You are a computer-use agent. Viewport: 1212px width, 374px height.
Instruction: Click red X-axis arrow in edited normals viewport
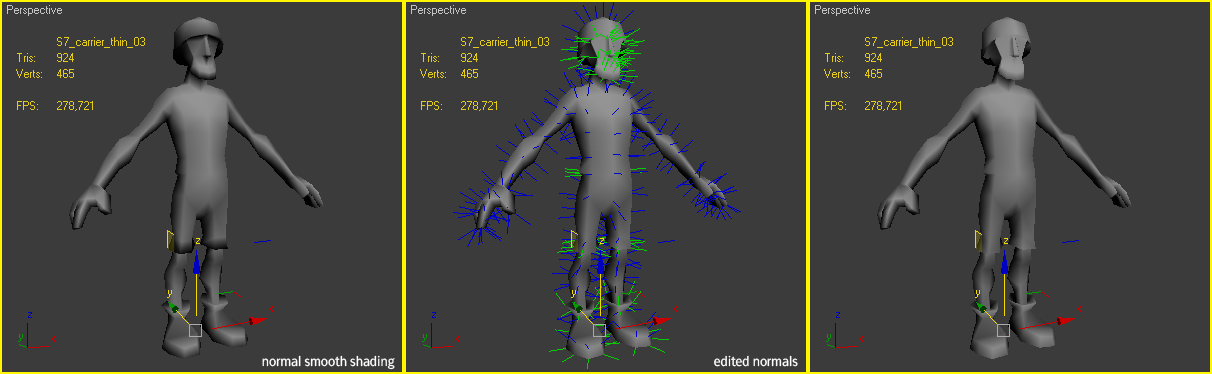tap(662, 320)
